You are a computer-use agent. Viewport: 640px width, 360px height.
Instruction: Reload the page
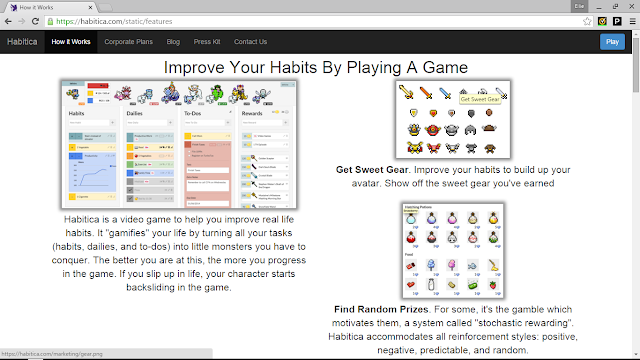36,21
